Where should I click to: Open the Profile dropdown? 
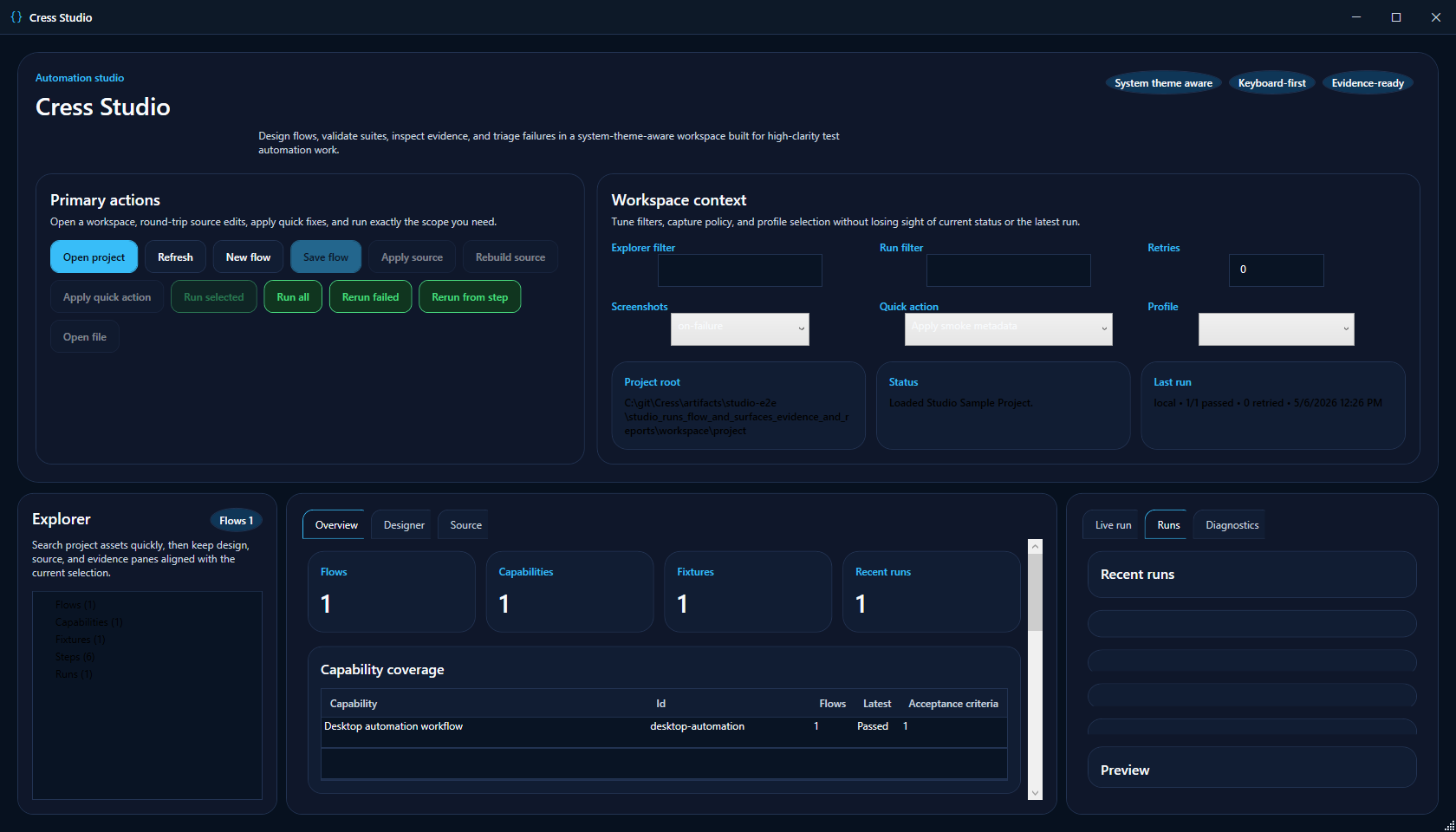click(1277, 329)
